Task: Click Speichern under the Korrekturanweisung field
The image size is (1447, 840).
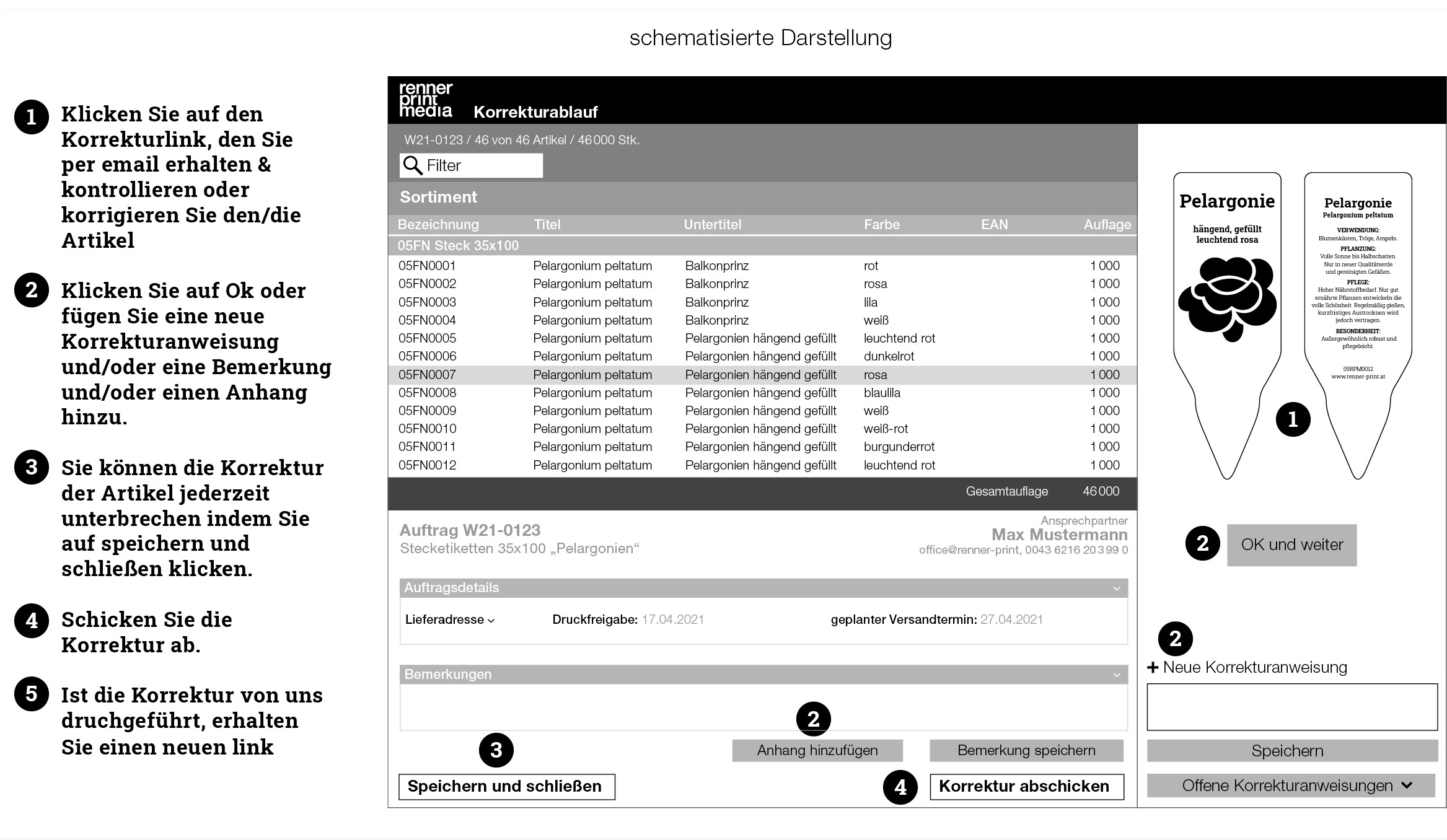Action: point(1292,751)
